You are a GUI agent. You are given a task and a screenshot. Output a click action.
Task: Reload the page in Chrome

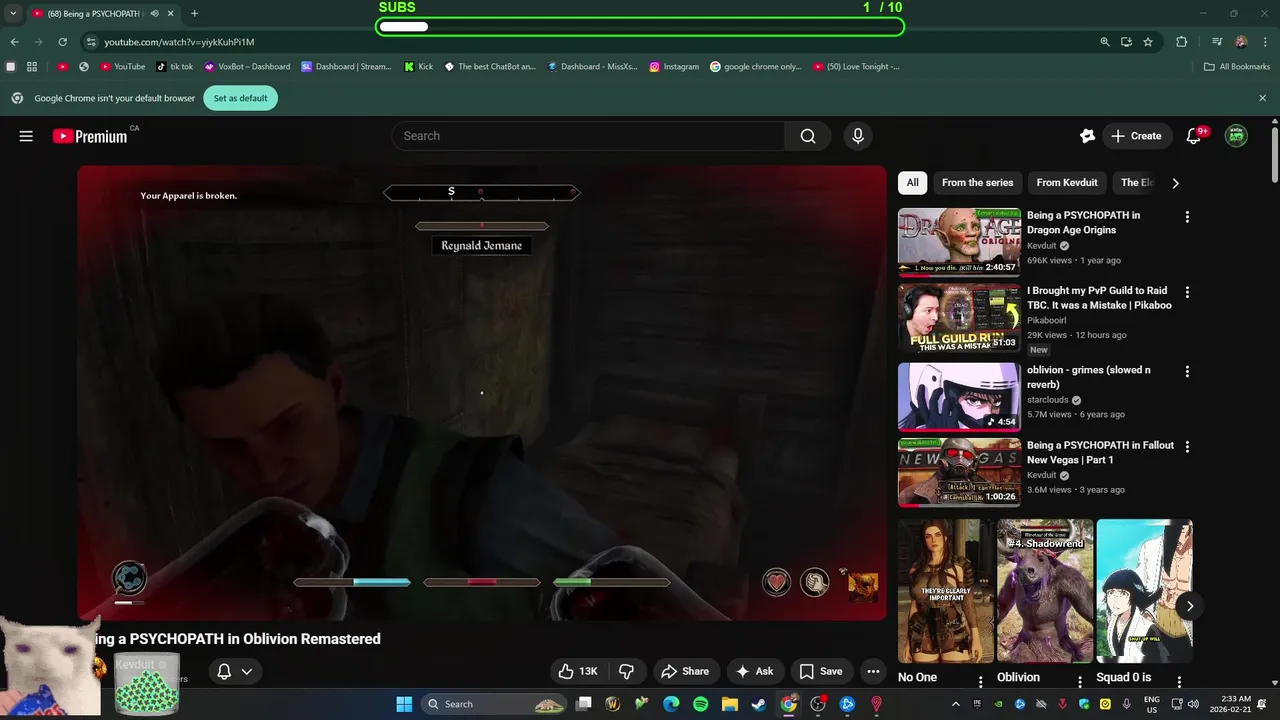(x=62, y=42)
